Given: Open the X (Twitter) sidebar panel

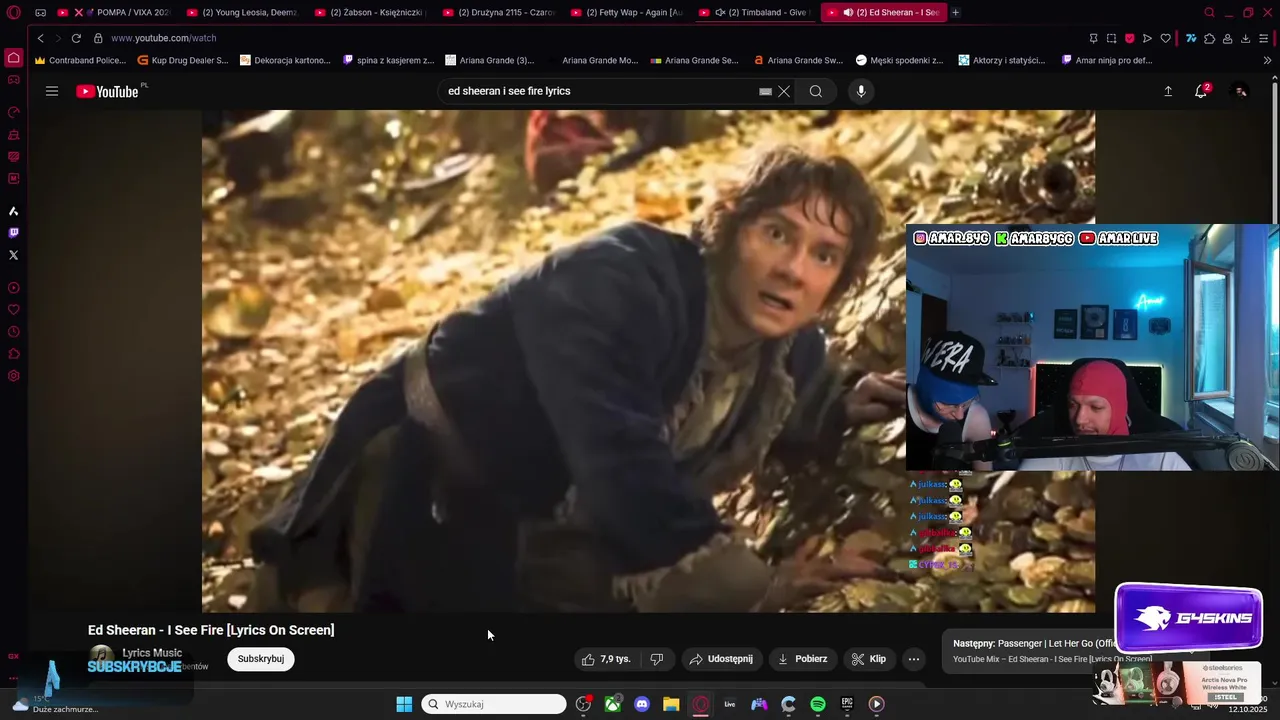Looking at the screenshot, I should tap(13, 255).
